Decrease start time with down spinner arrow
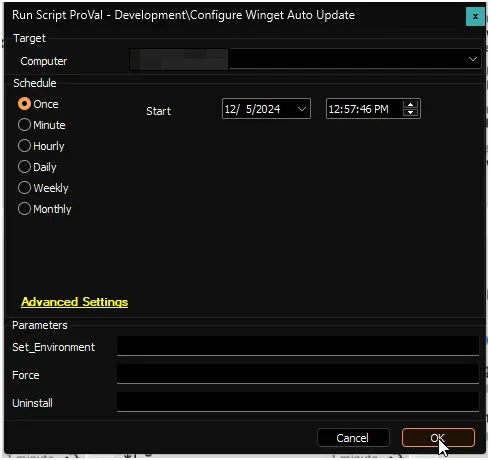Screen dimensions: 490x460 click(410, 112)
